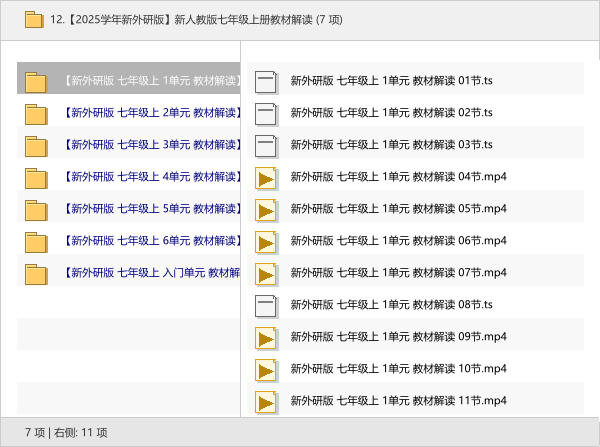
Task: Click the 01节.ts file icon
Action: [266, 82]
